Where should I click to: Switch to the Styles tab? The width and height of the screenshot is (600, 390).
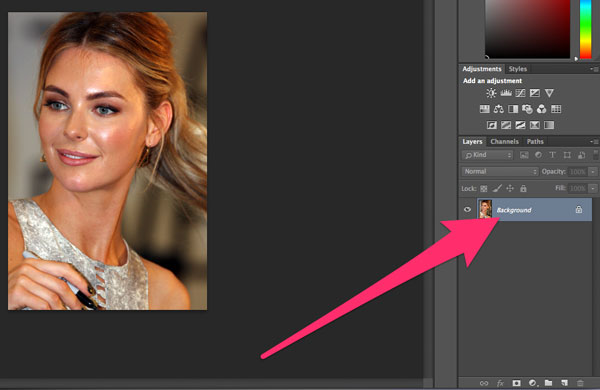(x=518, y=69)
